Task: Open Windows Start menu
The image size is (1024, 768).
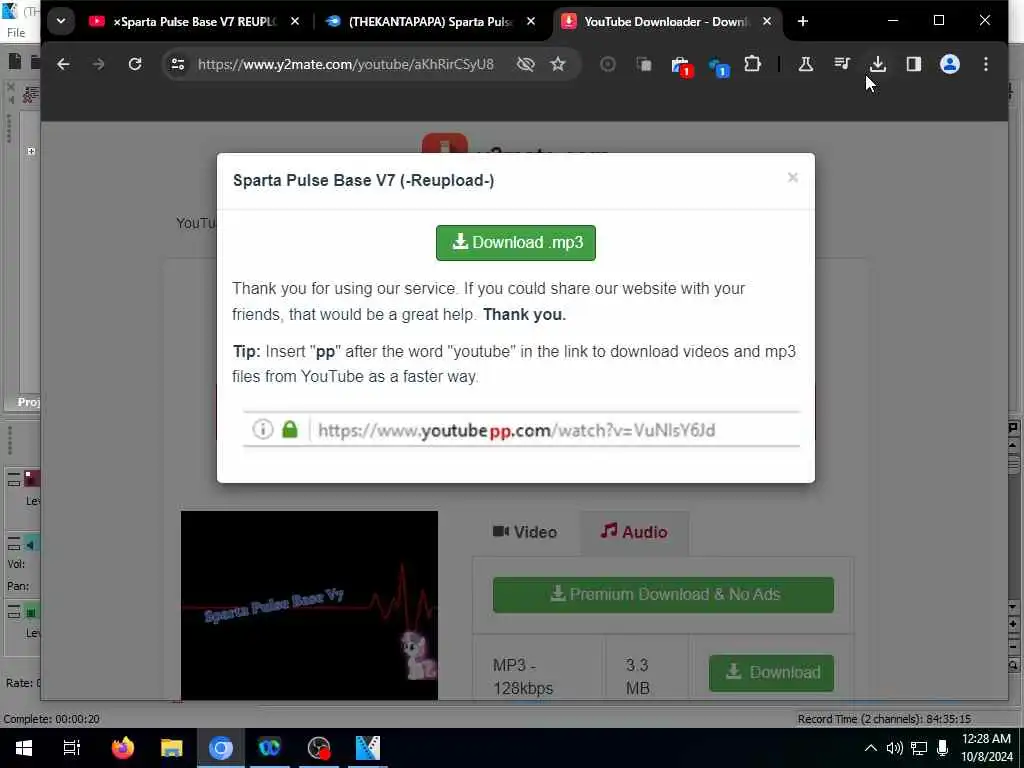Action: 24,748
